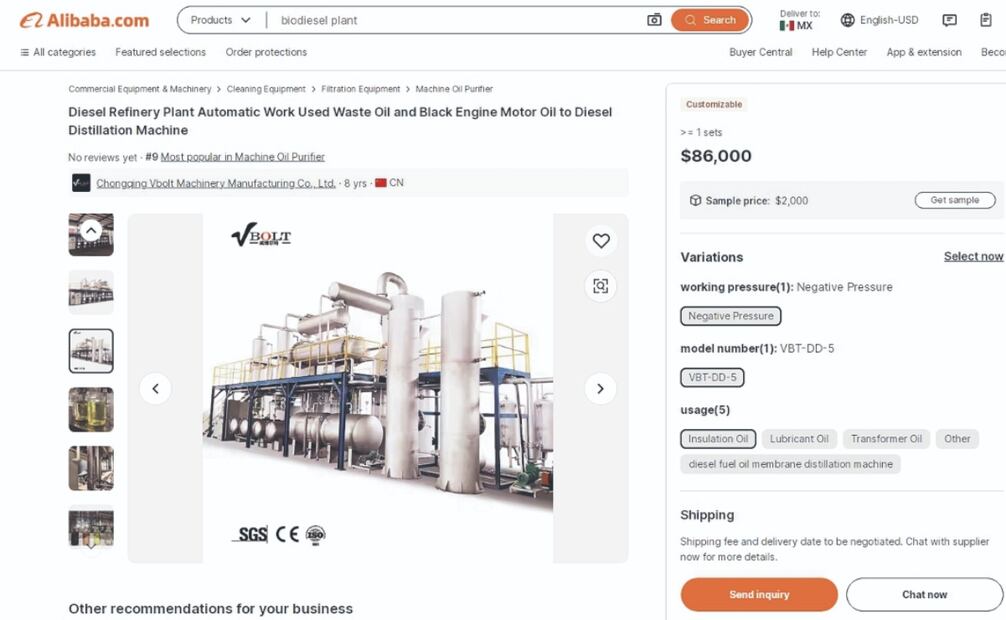Open the Products search category dropdown
The image size is (1006, 620).
(220, 20)
